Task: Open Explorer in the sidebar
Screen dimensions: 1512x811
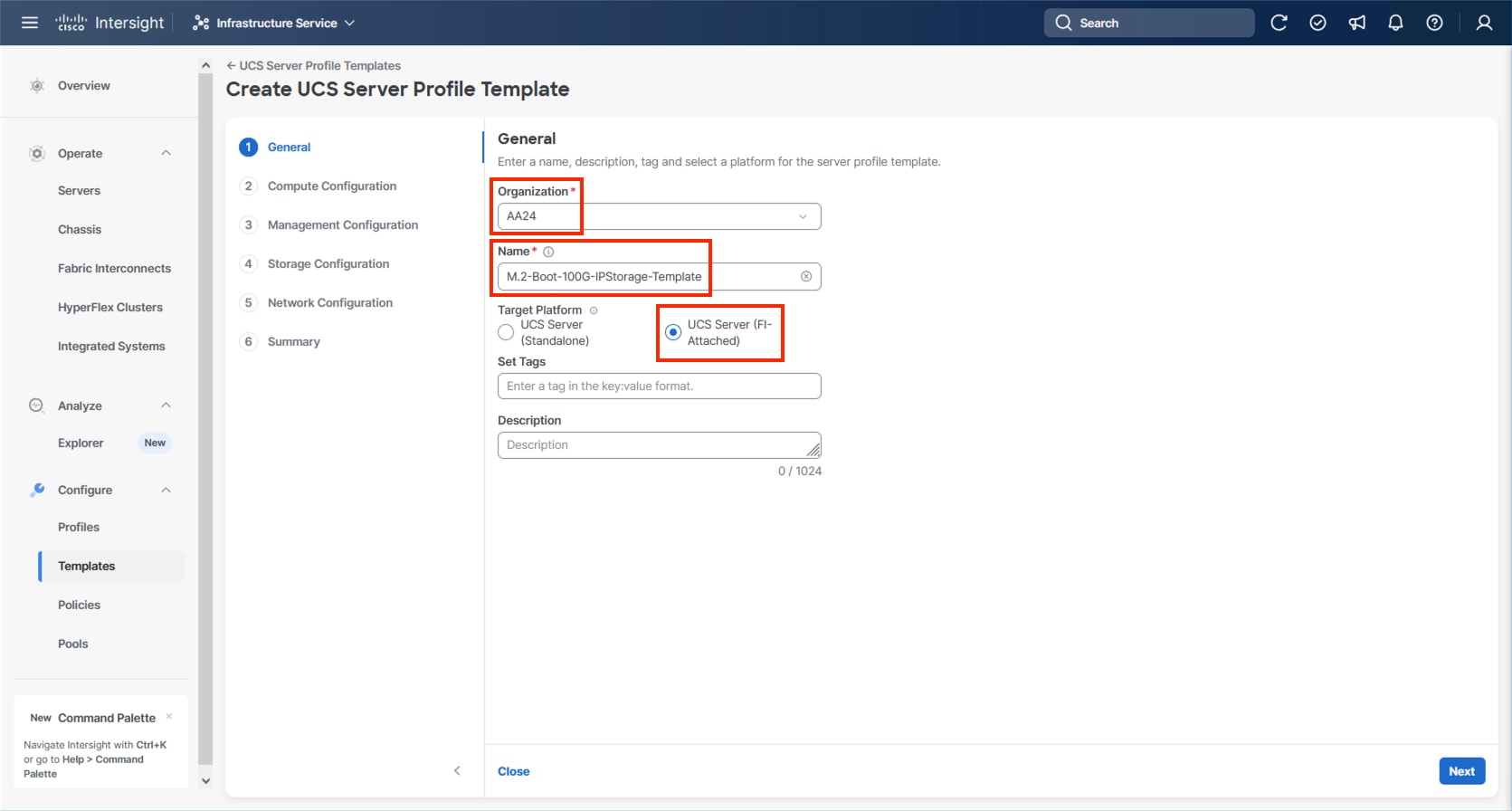Action: 81,444
